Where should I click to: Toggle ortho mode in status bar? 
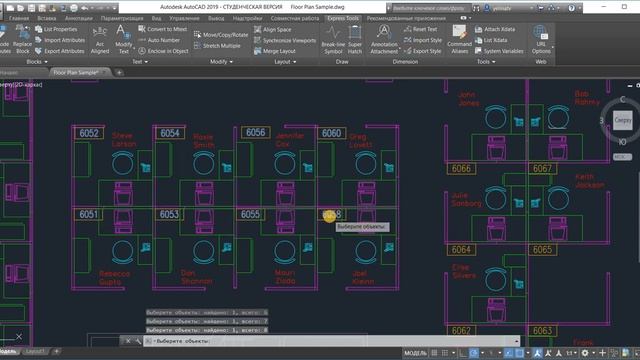point(462,353)
